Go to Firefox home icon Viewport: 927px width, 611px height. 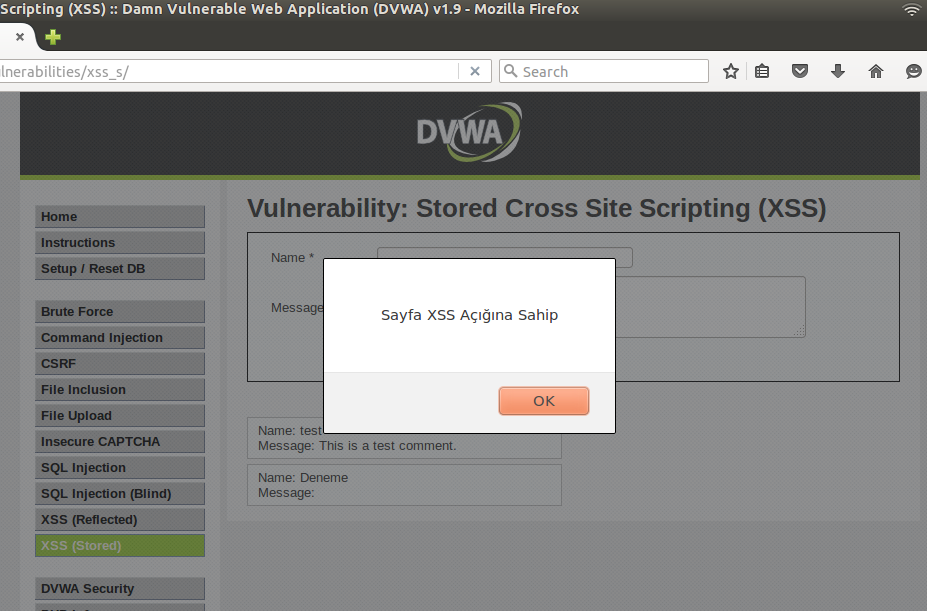point(876,72)
